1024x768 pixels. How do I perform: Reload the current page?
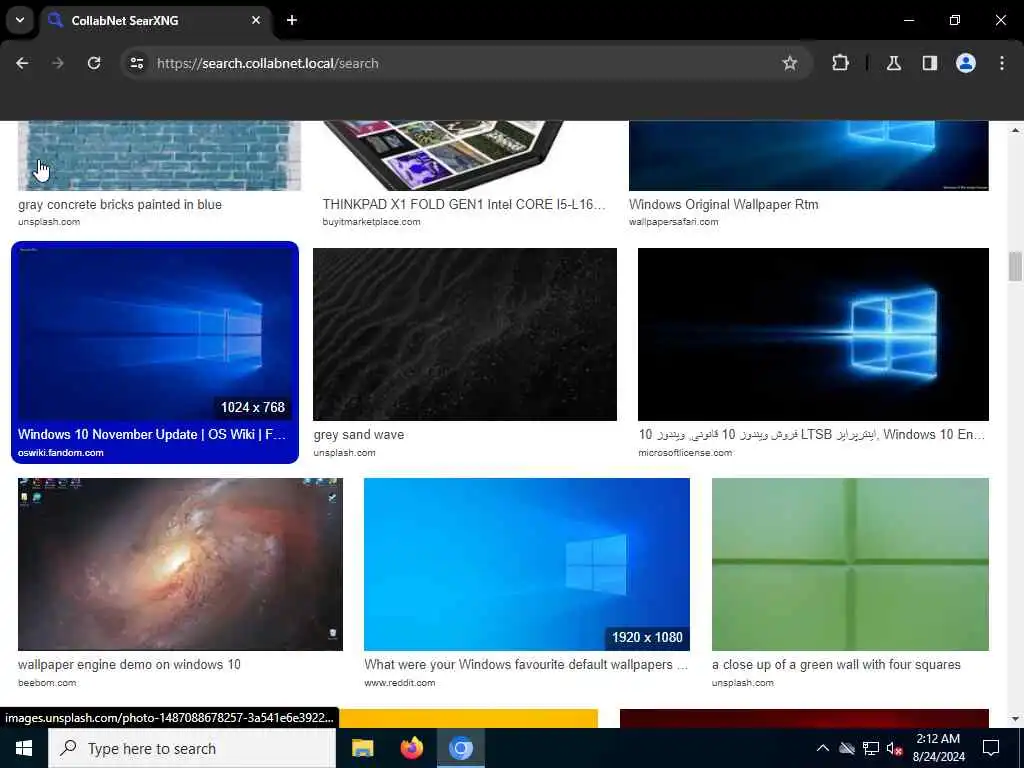[94, 63]
